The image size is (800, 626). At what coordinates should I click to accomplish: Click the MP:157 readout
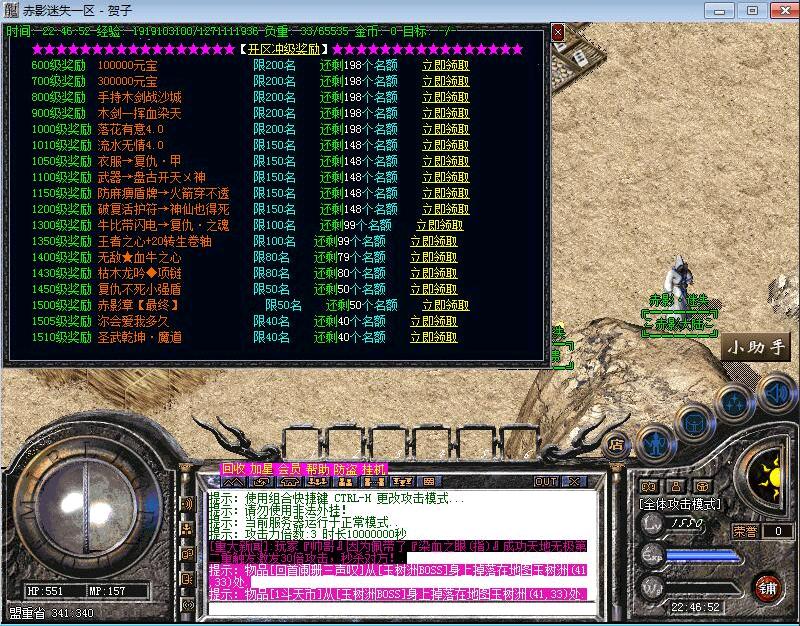point(107,591)
